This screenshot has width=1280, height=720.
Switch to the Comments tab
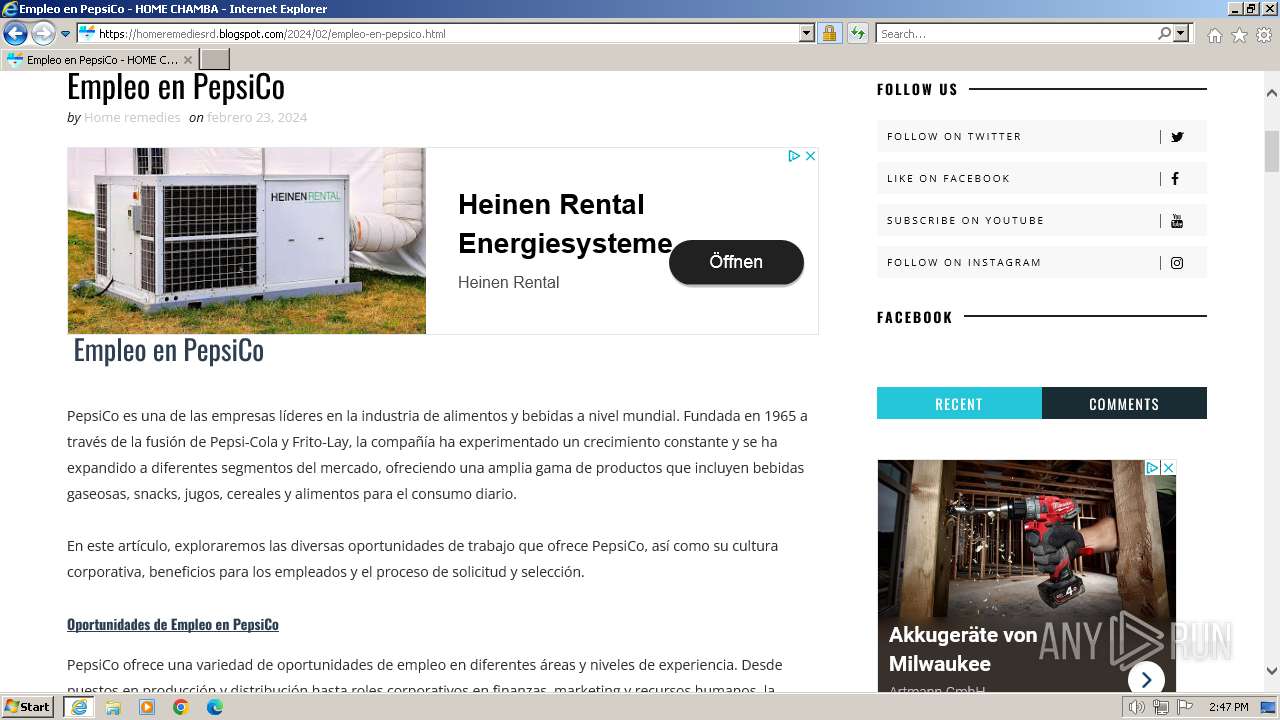(x=1124, y=403)
